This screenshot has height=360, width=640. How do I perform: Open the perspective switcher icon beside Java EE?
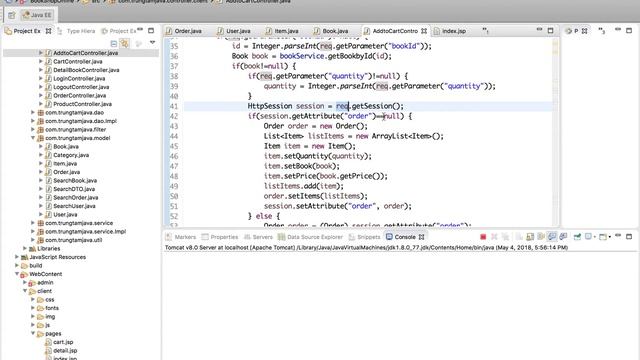[11, 15]
